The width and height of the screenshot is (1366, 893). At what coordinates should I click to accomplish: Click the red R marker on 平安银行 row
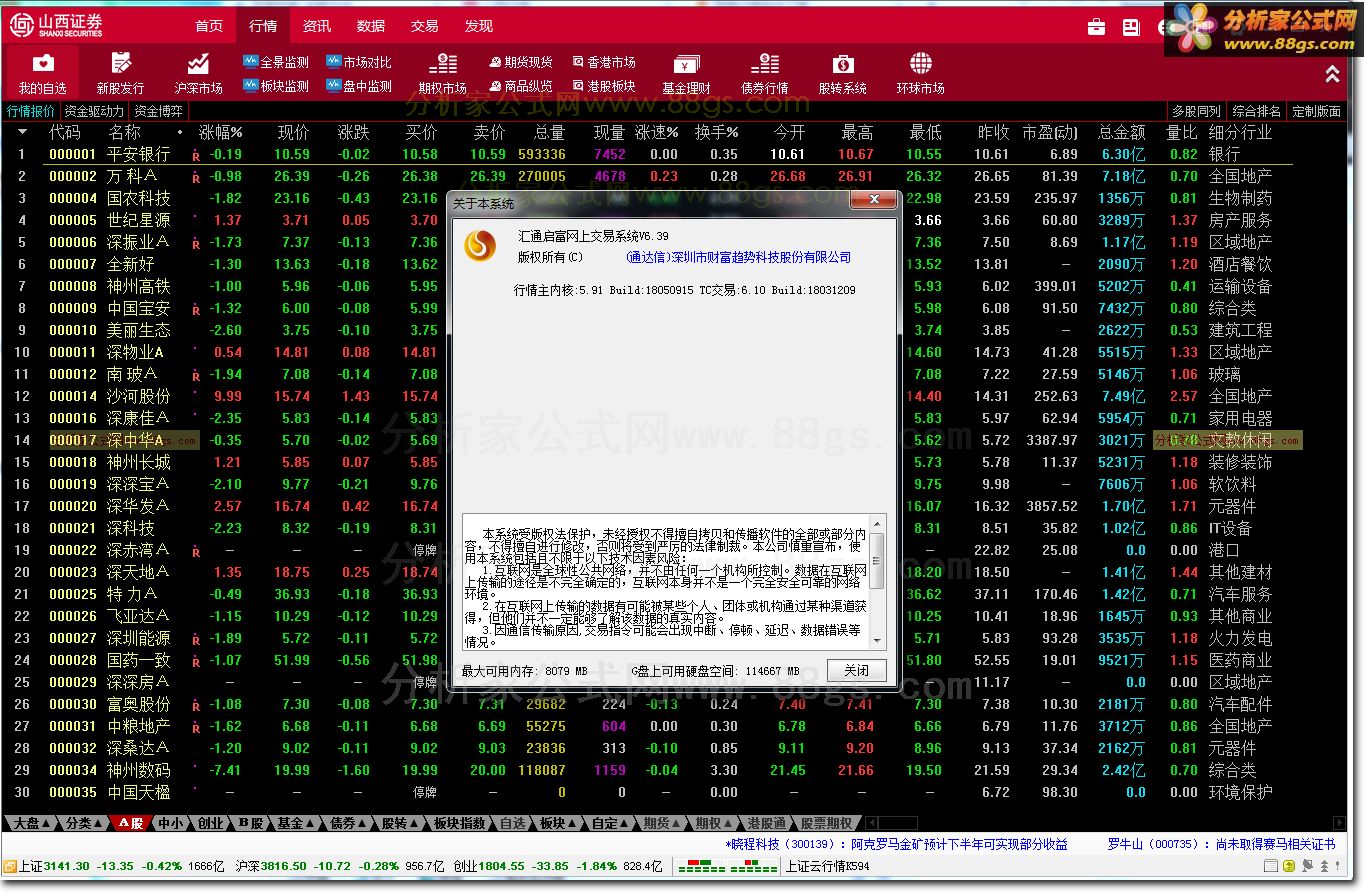tap(196, 155)
